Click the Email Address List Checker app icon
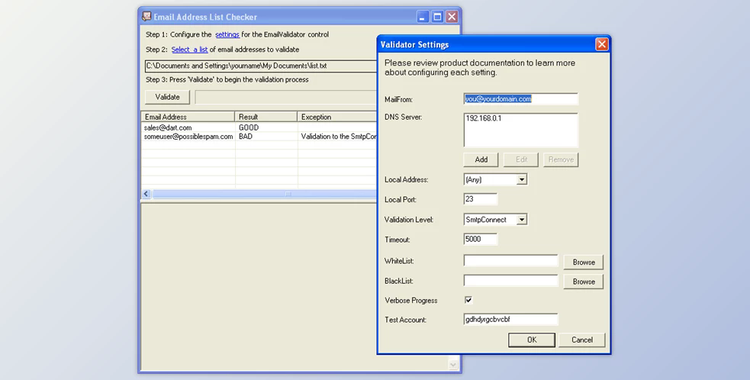This screenshot has width=750, height=380. click(147, 17)
